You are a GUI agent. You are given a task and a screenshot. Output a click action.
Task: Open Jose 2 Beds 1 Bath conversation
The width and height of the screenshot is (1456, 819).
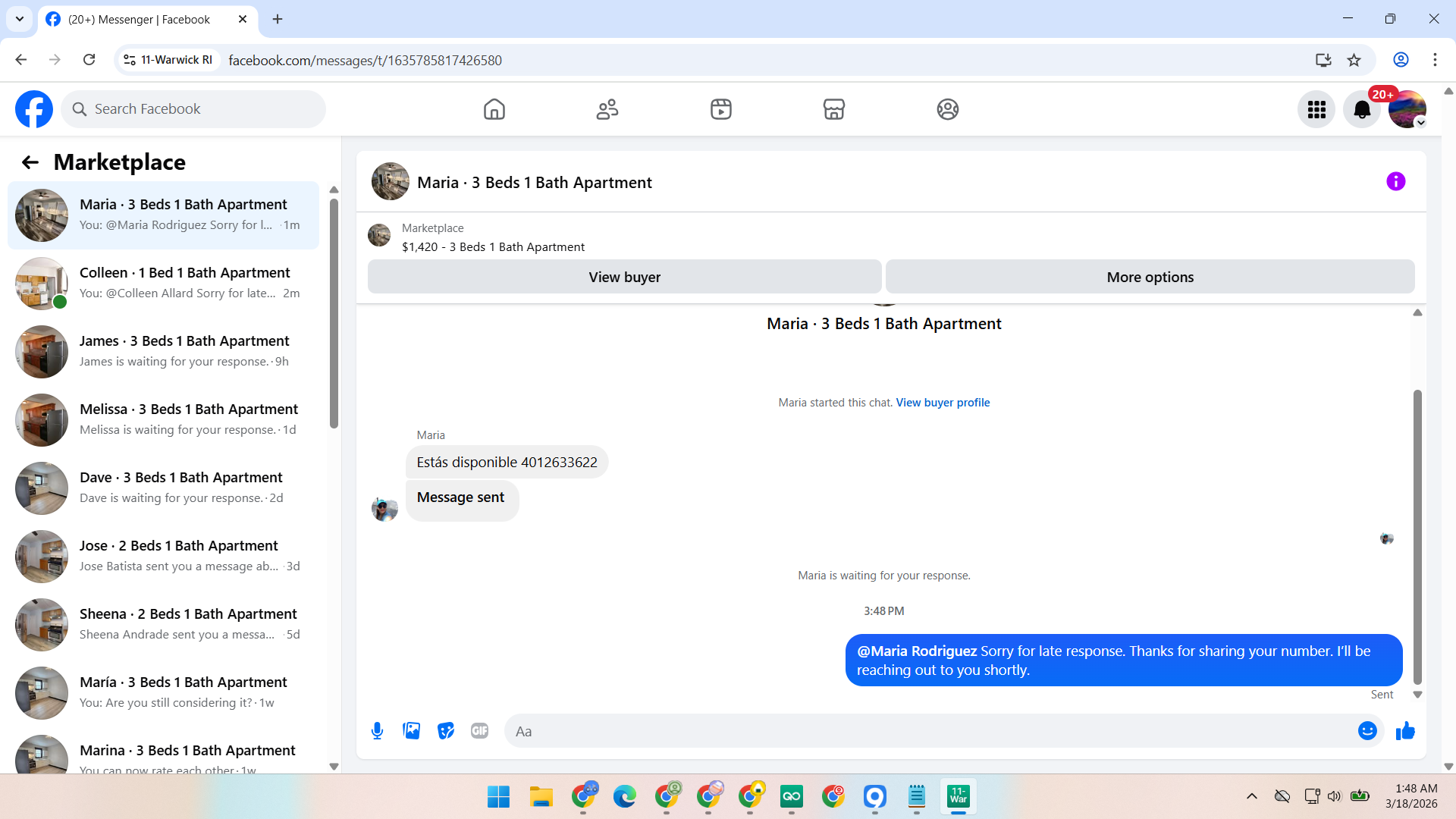(x=163, y=557)
